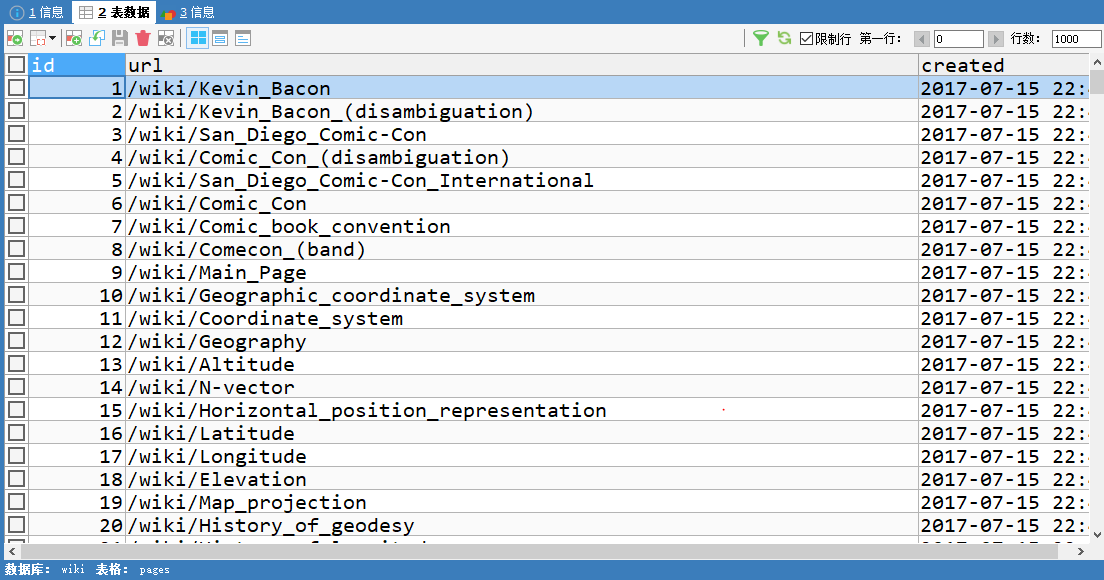1104x580 pixels.
Task: Click the copy rows icon in toolbar
Action: click(x=38, y=38)
